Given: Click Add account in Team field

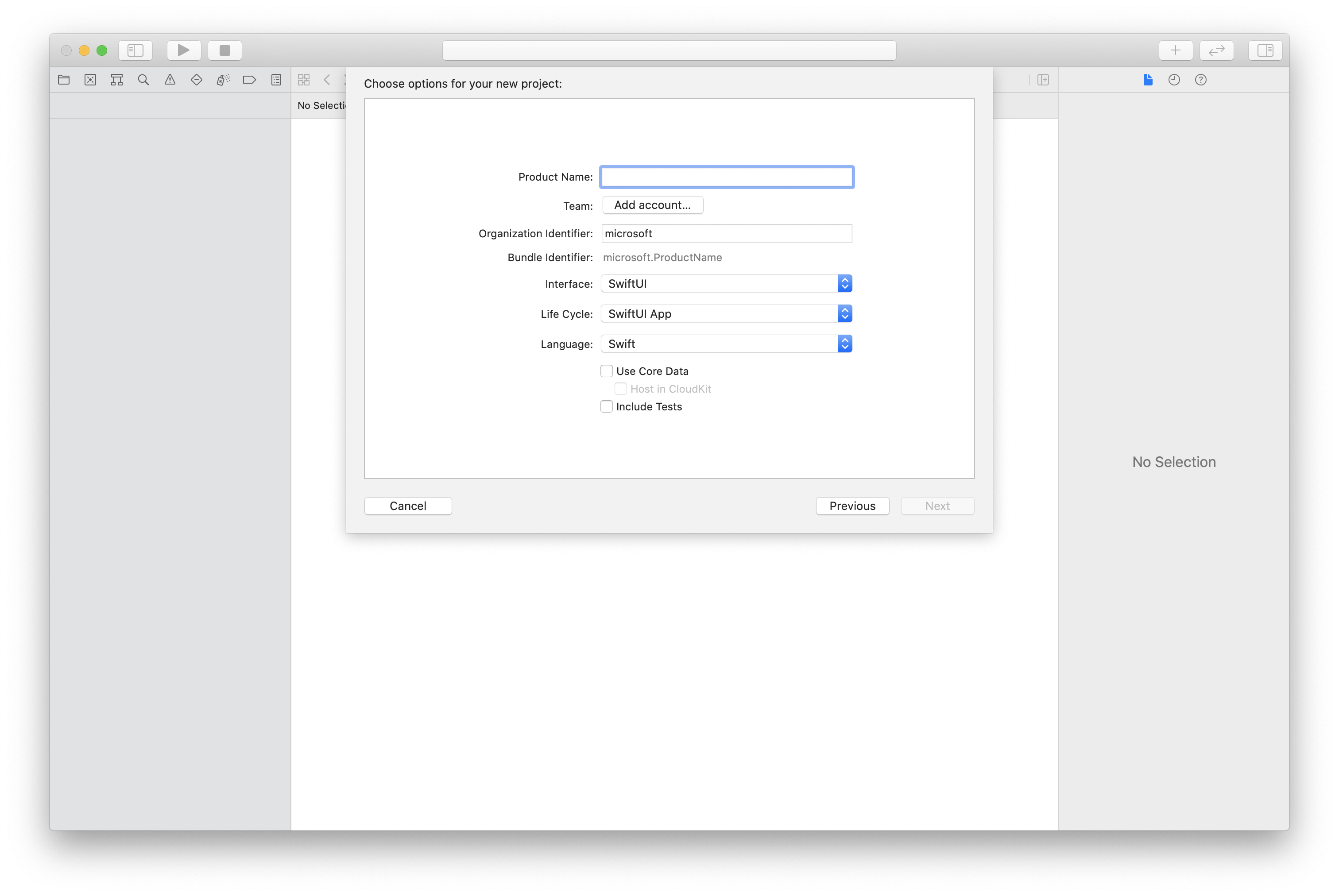Looking at the screenshot, I should [650, 204].
